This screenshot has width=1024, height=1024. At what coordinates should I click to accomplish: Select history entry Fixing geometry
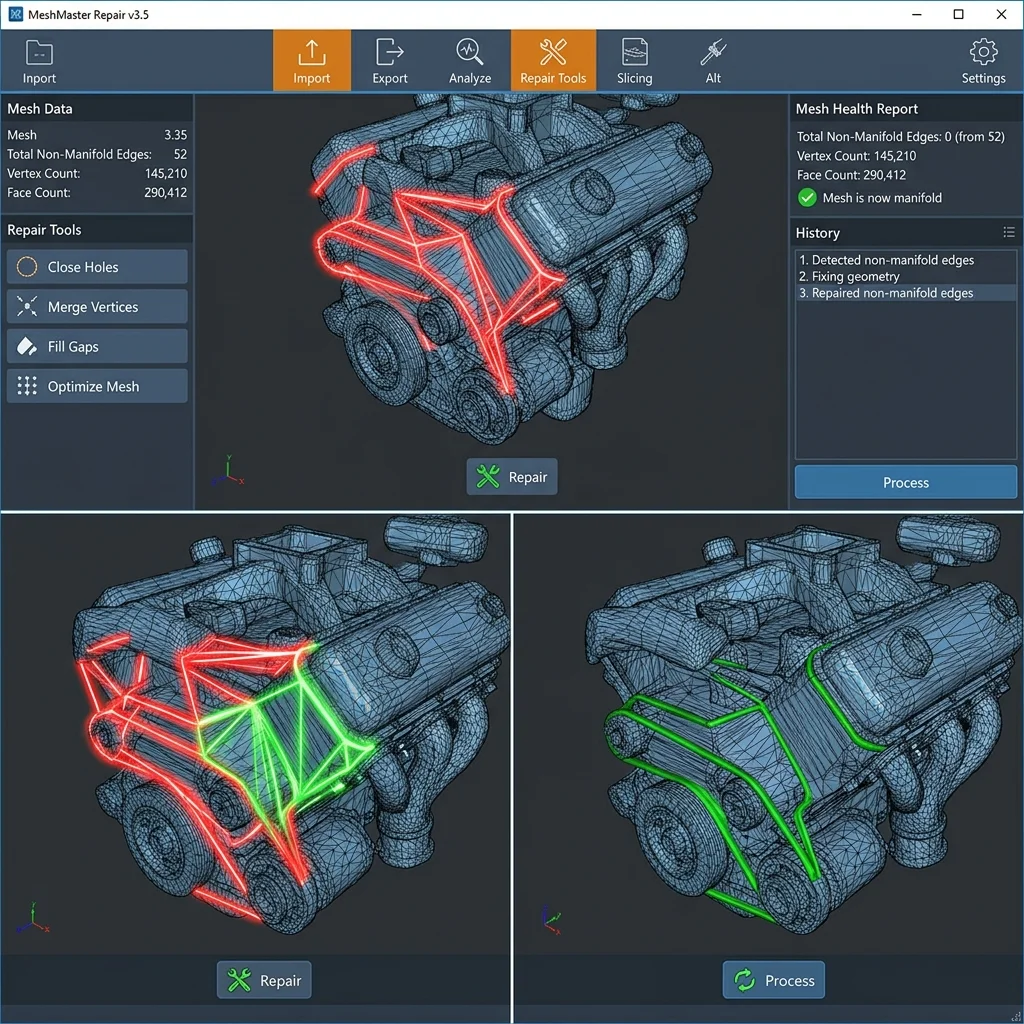(906, 276)
